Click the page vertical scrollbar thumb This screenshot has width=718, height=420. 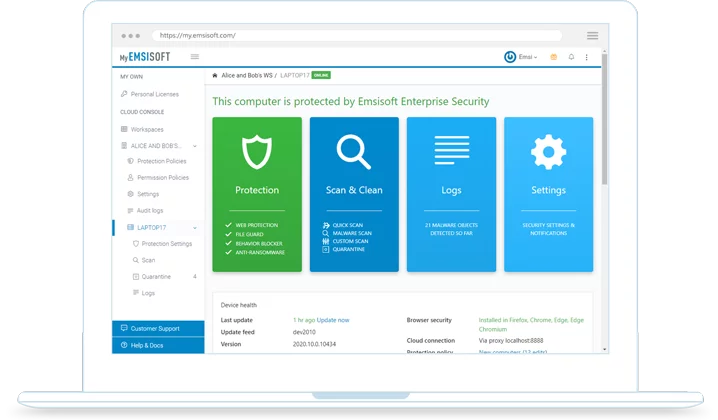[x=604, y=119]
